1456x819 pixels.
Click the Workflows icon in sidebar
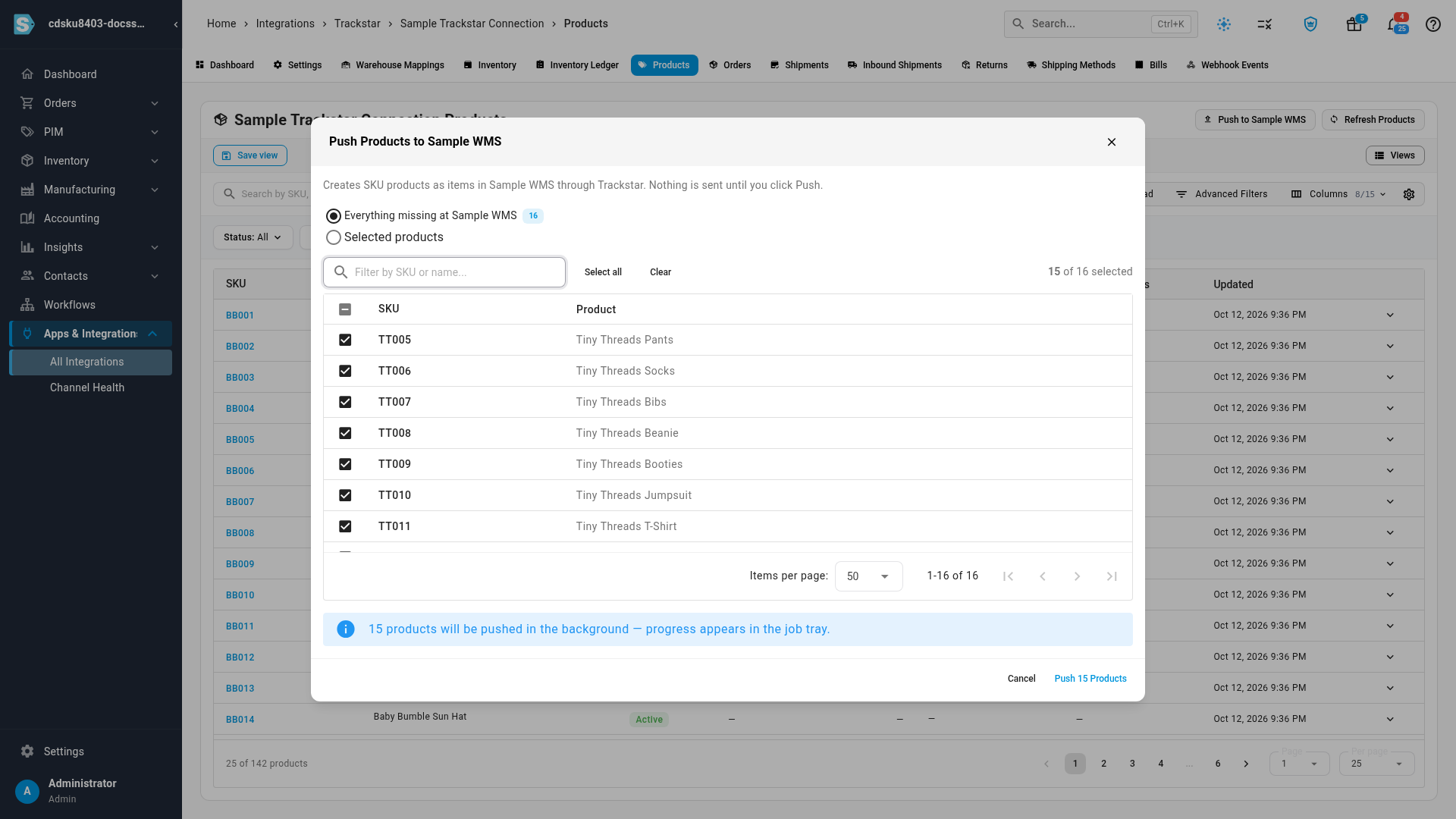pyautogui.click(x=27, y=305)
